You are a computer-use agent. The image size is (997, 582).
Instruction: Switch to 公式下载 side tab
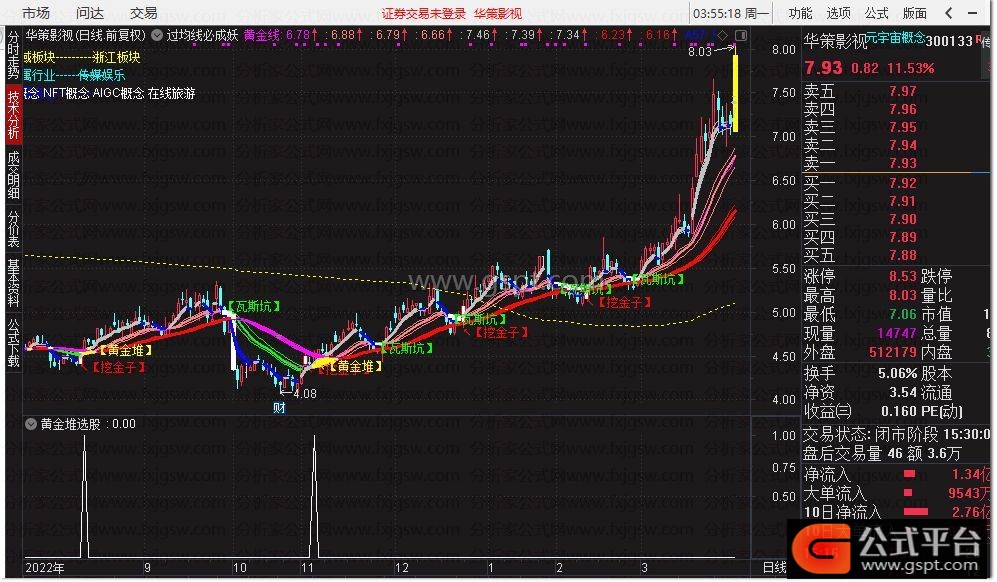click(x=13, y=343)
